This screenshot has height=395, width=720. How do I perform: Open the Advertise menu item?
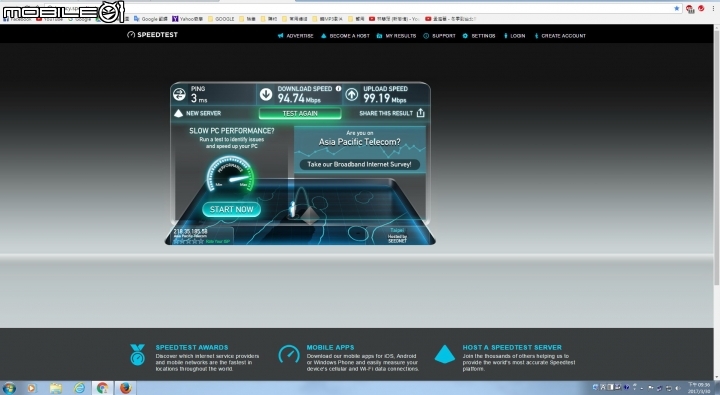point(295,36)
